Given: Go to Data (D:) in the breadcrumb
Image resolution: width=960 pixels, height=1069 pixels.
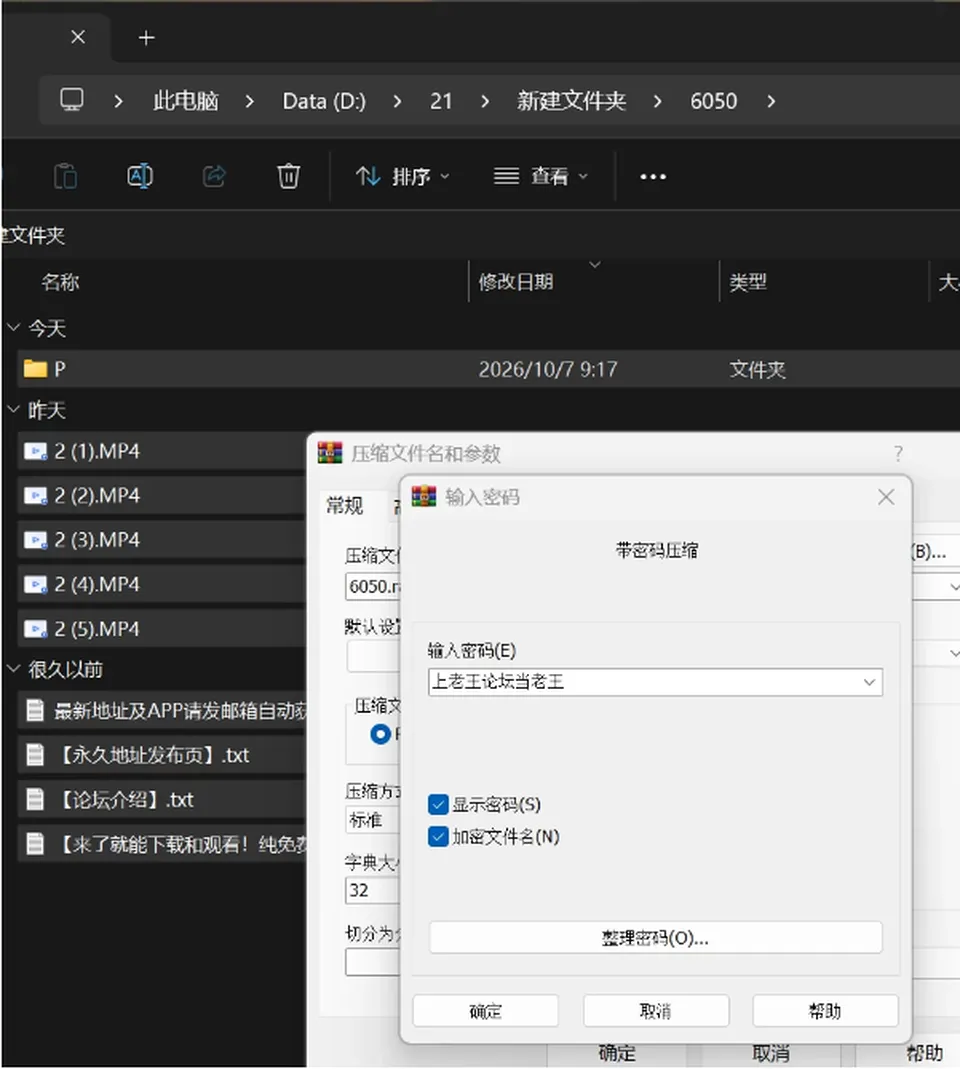Looking at the screenshot, I should (x=324, y=102).
